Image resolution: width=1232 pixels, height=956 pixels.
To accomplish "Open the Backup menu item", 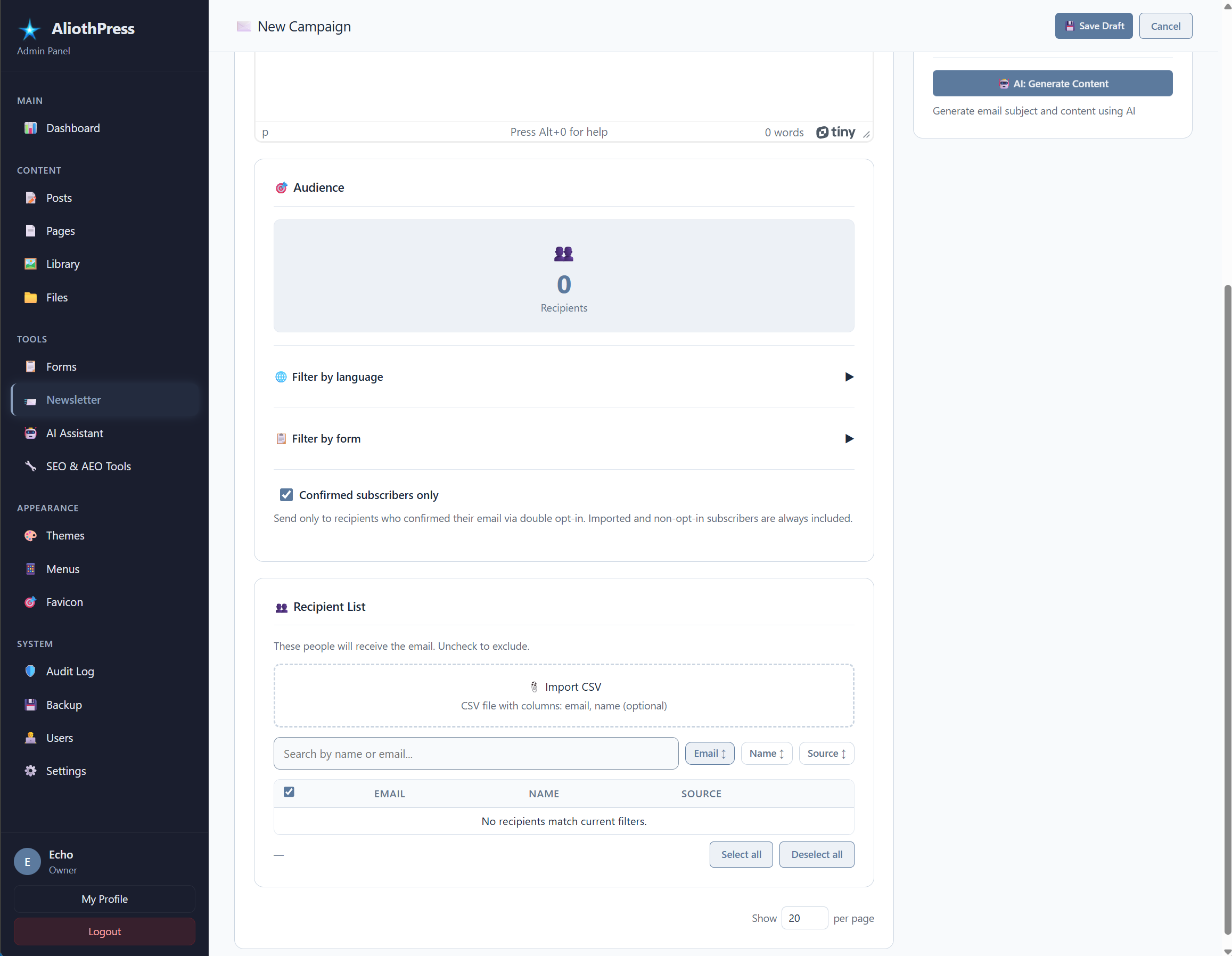I will (x=64, y=705).
